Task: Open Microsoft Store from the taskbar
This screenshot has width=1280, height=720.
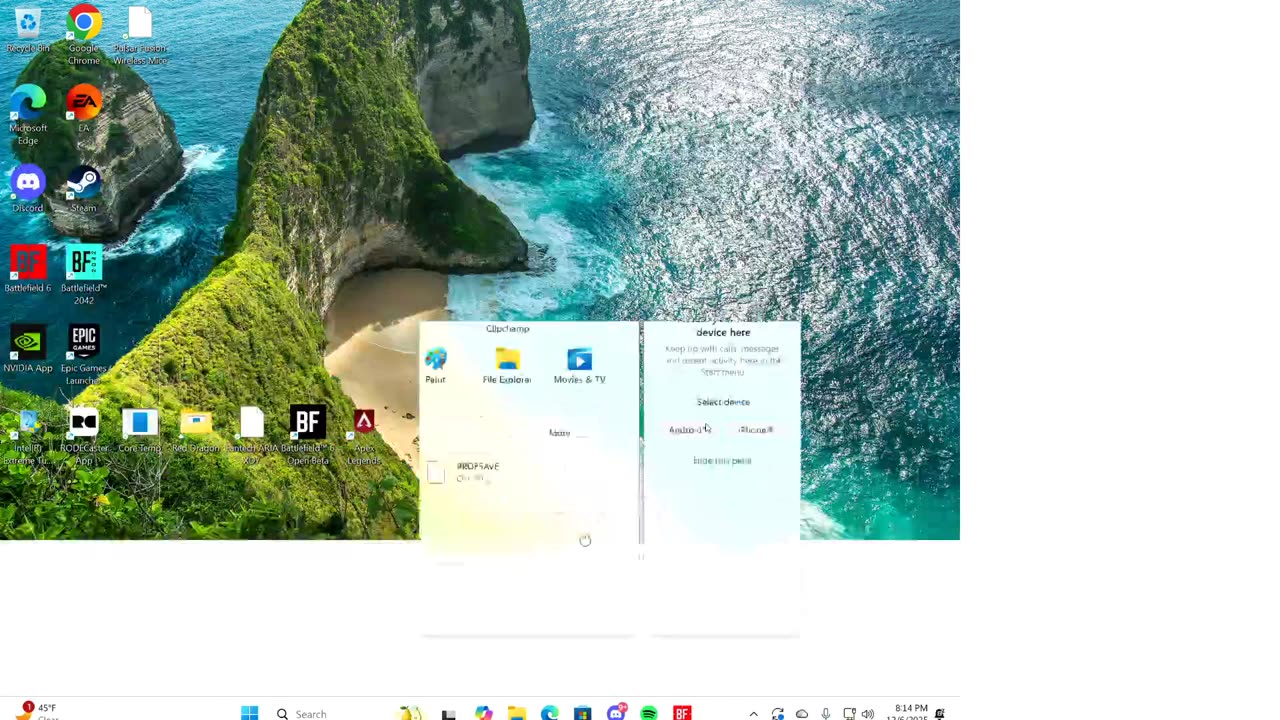Action: [583, 713]
